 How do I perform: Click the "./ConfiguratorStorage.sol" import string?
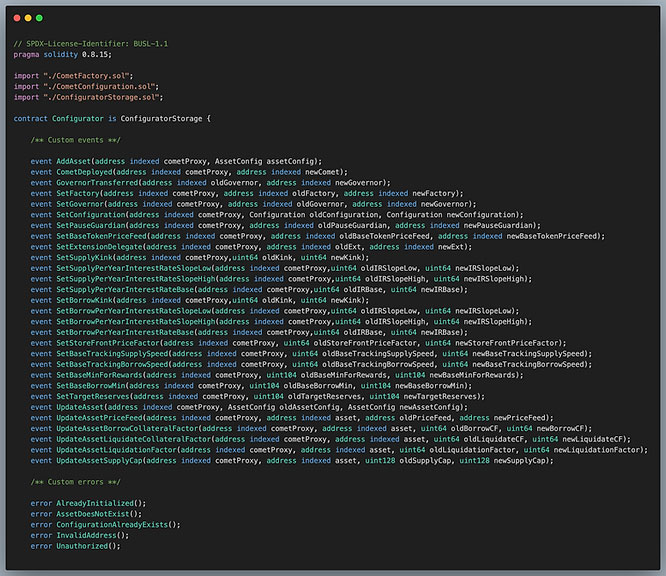101,97
